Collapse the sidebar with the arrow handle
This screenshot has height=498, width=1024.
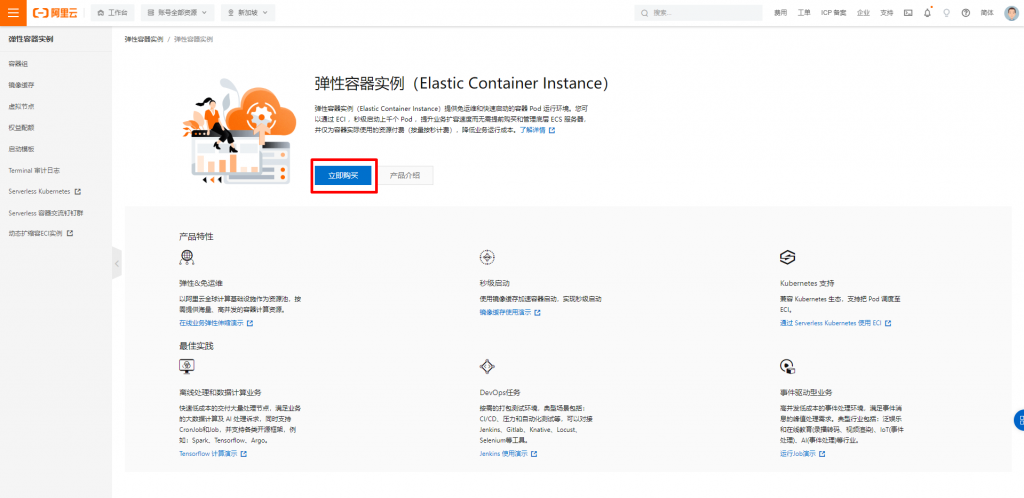click(x=116, y=264)
